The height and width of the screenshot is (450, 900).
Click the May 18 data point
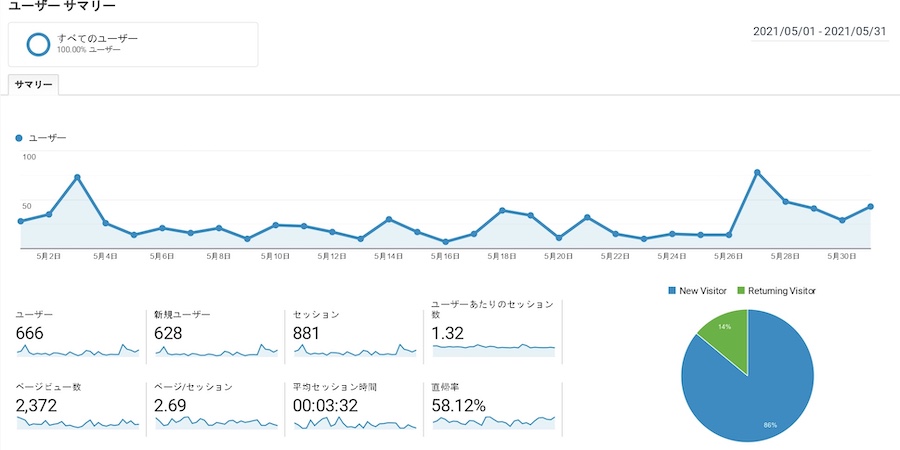pyautogui.click(x=502, y=210)
